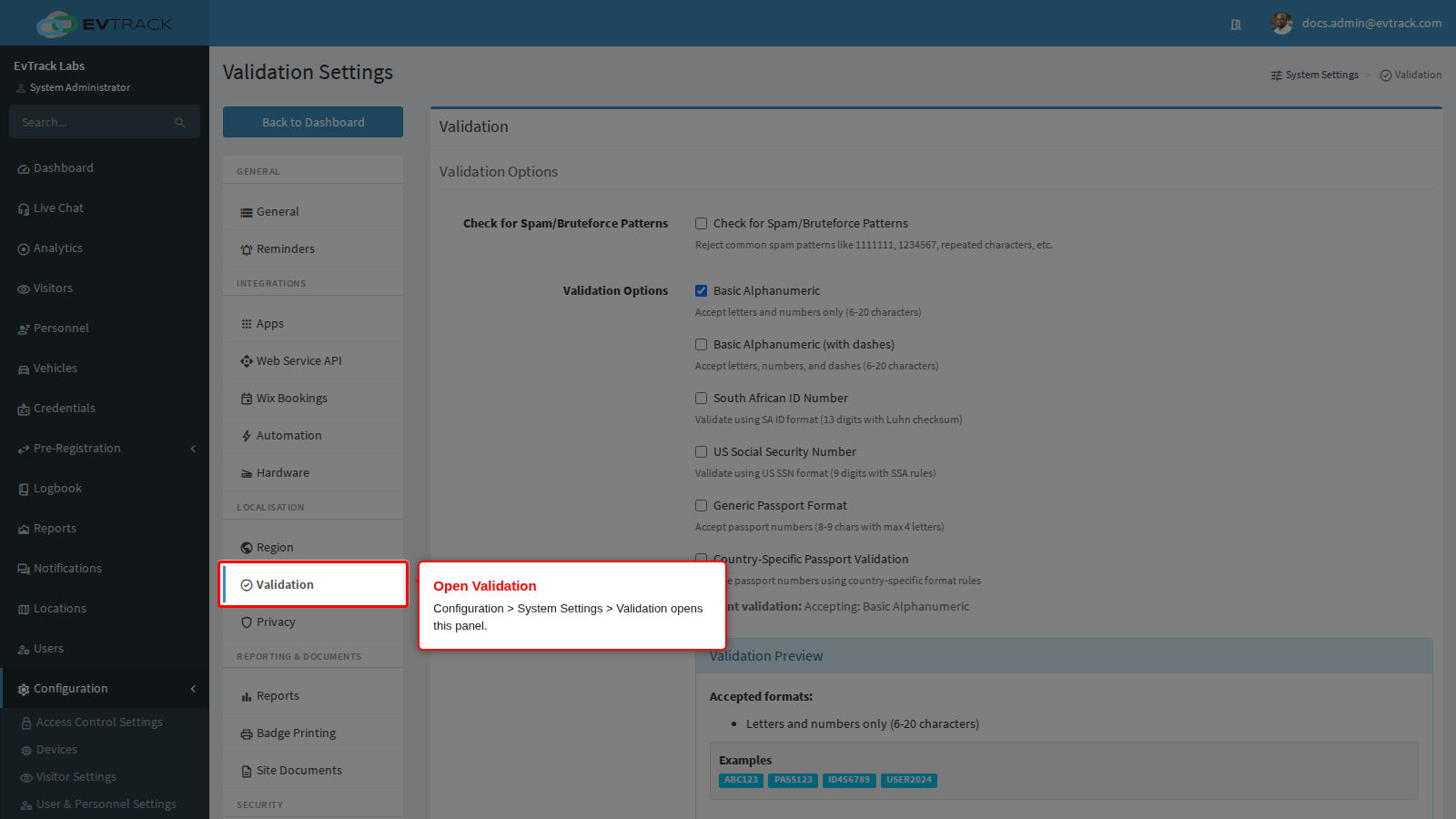Click the Personnel sidebar icon
This screenshot has height=819, width=1456.
click(x=24, y=329)
